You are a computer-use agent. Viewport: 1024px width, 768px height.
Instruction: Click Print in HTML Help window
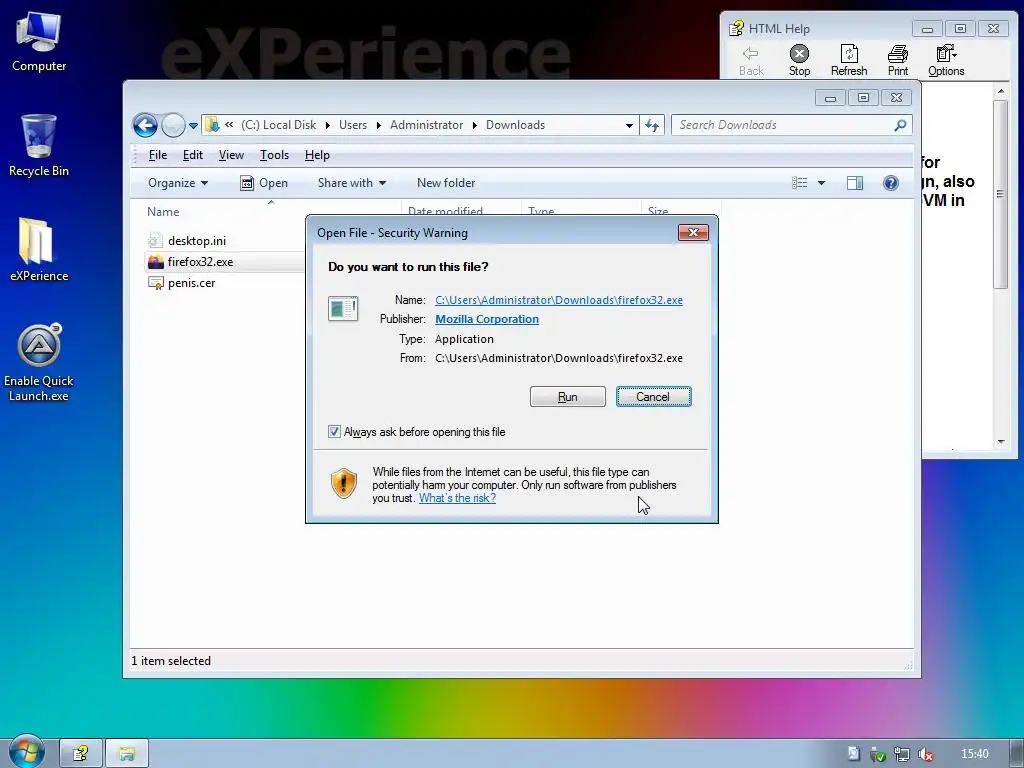click(898, 61)
